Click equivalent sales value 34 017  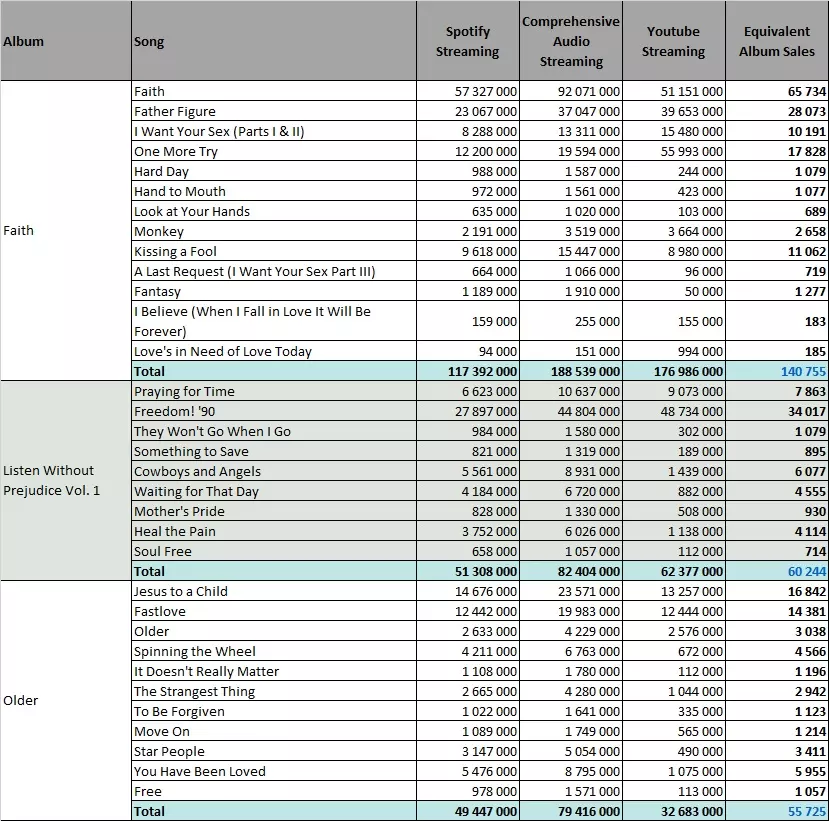tap(777, 411)
